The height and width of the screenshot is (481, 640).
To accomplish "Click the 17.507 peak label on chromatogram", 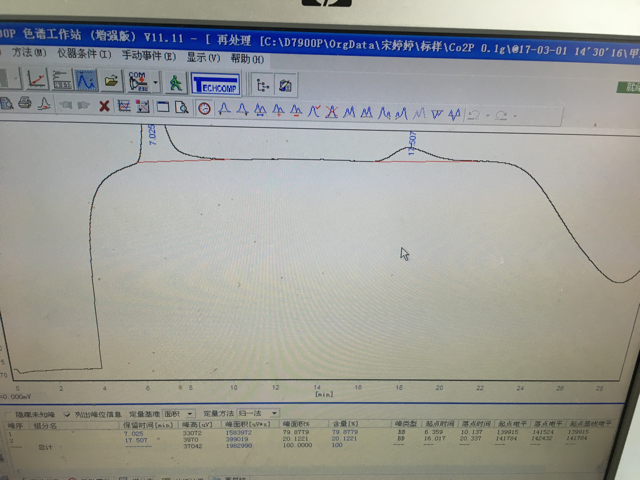I will 412,143.
